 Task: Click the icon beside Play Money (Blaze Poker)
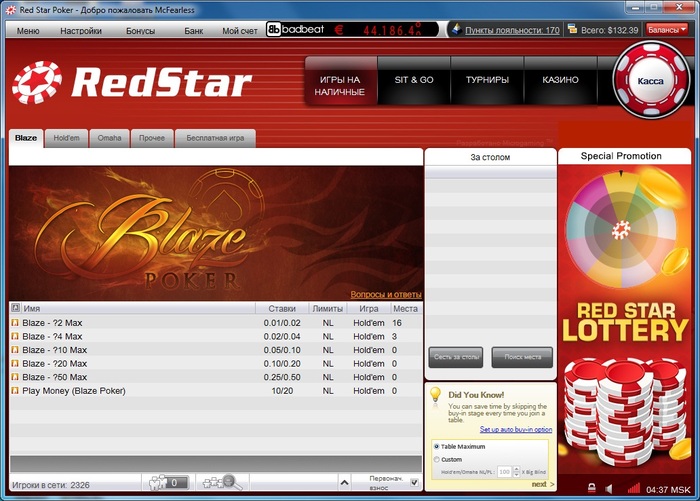[15, 390]
